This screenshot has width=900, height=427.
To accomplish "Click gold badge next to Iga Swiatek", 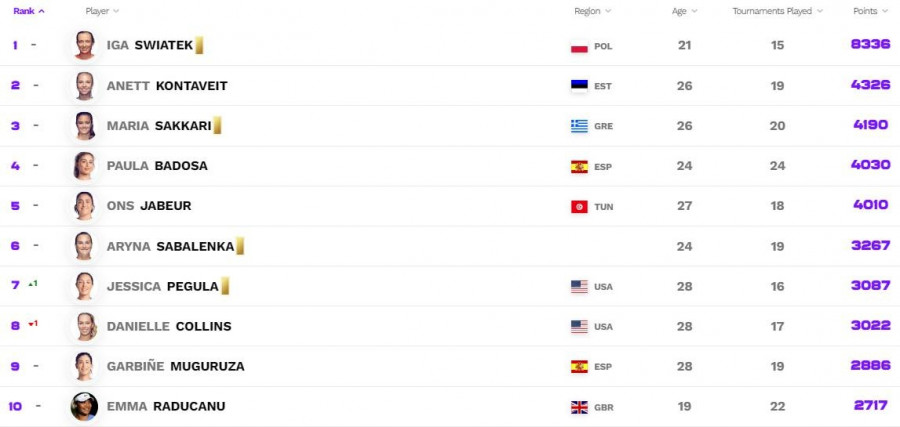I will click(199, 45).
